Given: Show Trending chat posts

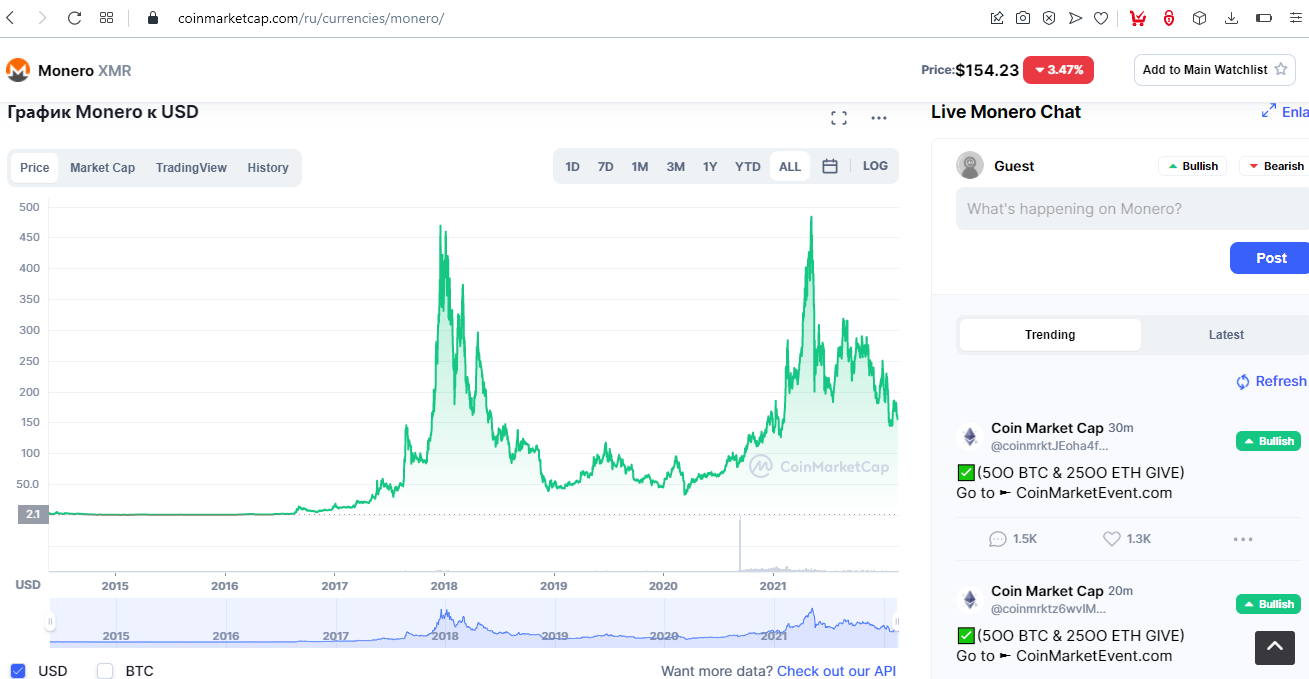Looking at the screenshot, I should [1050, 335].
